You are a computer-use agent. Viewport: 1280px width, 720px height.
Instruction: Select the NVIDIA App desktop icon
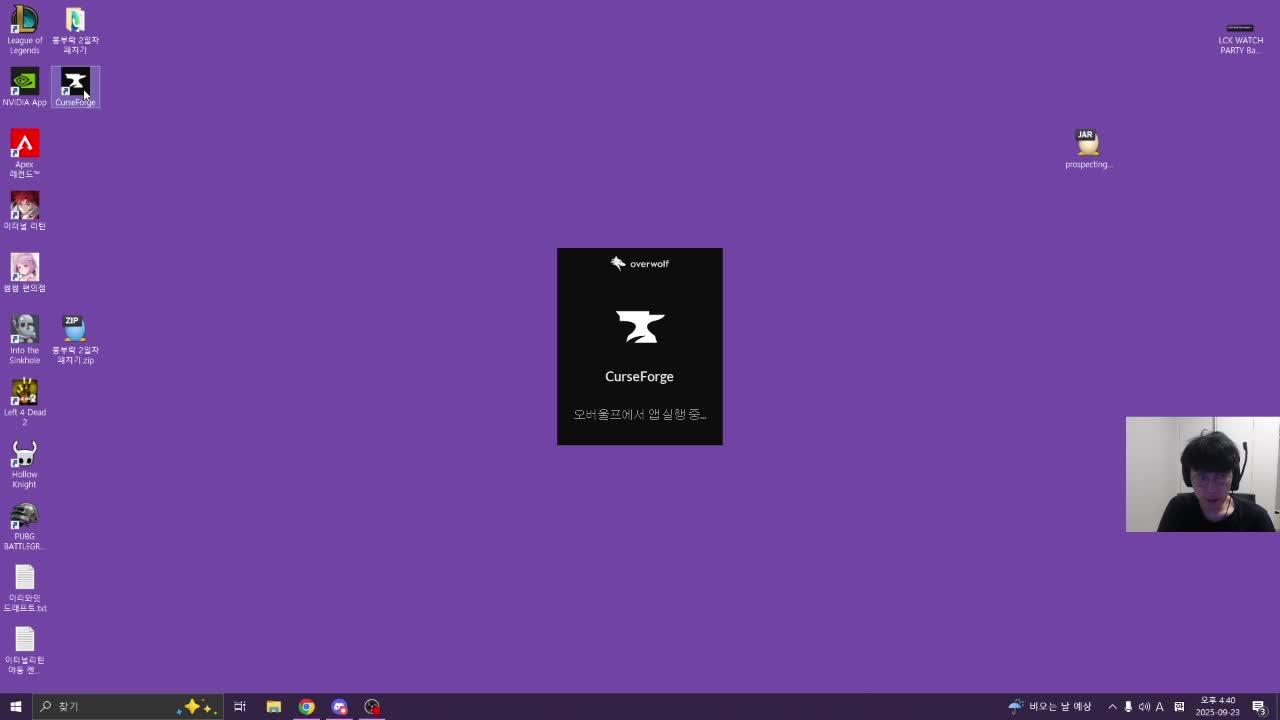click(24, 84)
